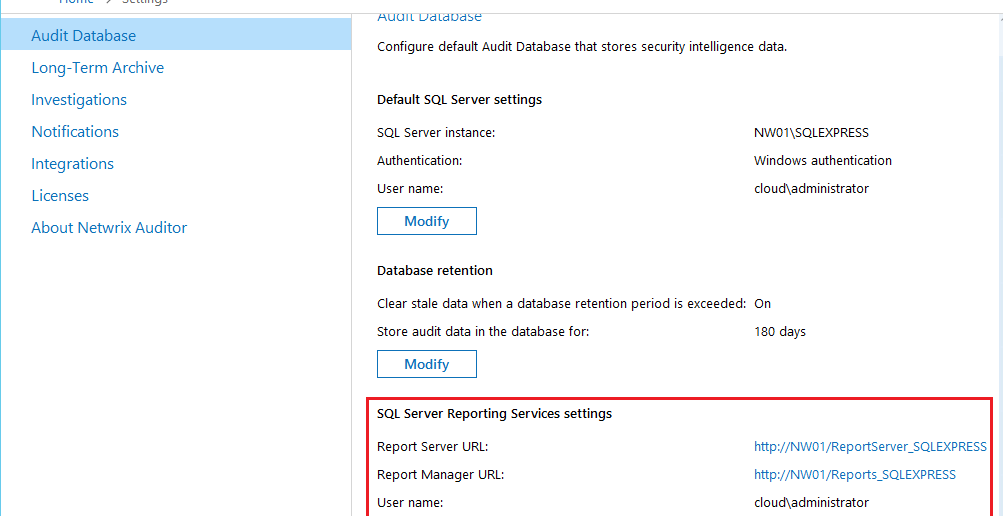This screenshot has height=516, width=1003.
Task: Click the Report Server URL label text
Action: (432, 447)
